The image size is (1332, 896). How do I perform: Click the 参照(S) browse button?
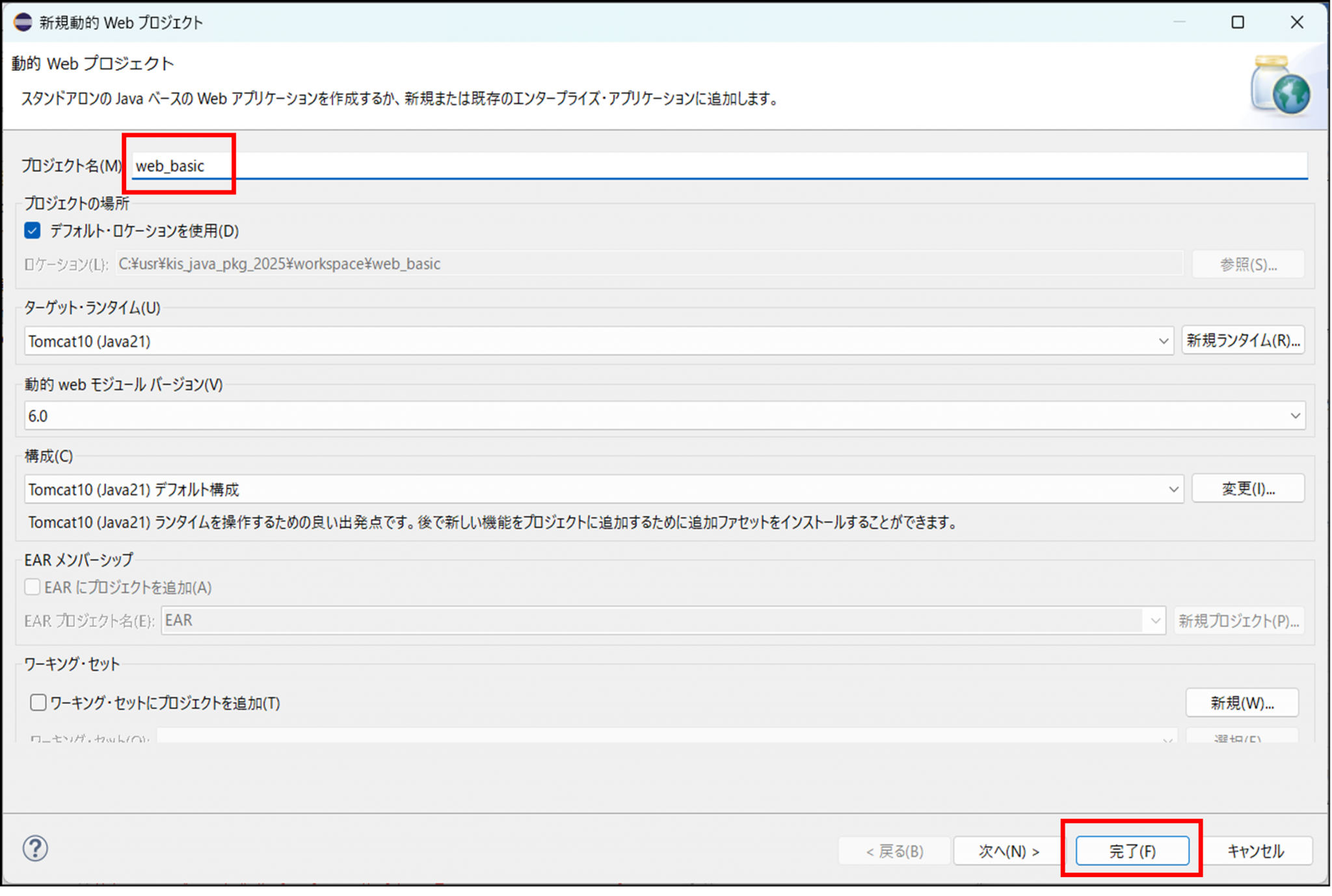(1247, 264)
